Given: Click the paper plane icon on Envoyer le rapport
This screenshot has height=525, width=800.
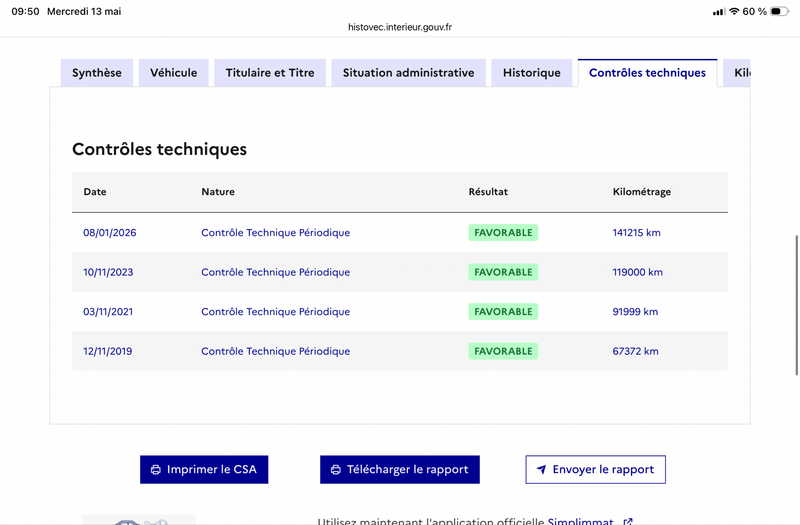Looking at the screenshot, I should pos(541,469).
